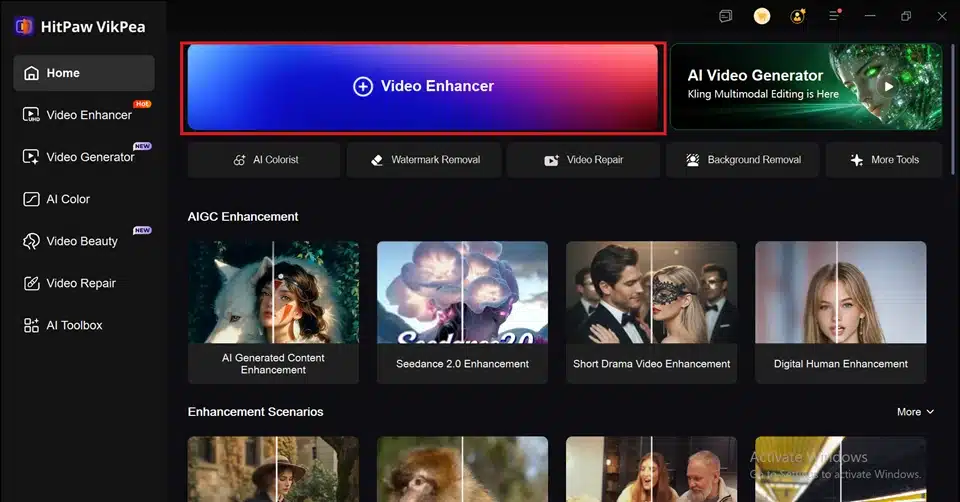960x502 pixels.
Task: Minimize the HitPaw VikPea window
Action: [x=870, y=17]
